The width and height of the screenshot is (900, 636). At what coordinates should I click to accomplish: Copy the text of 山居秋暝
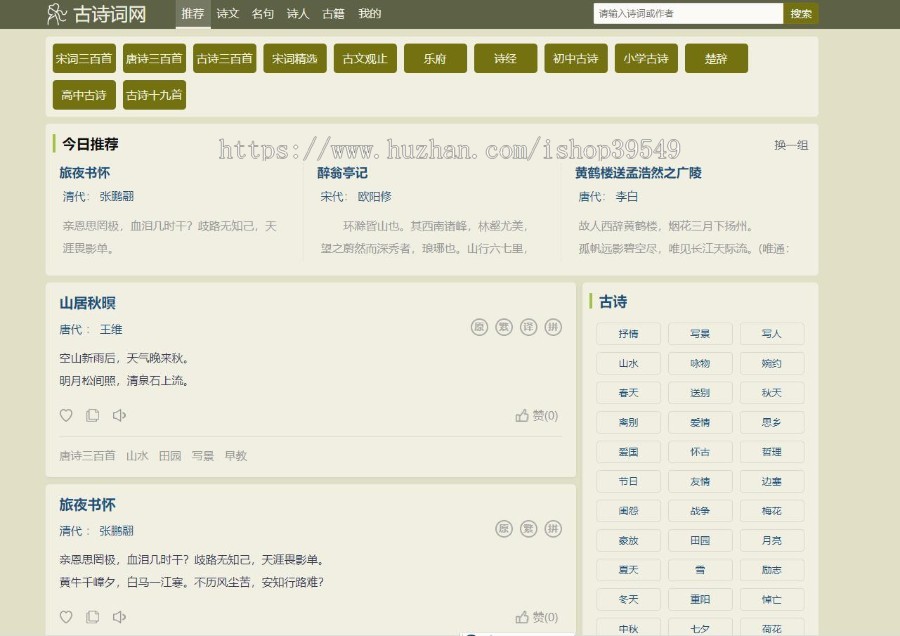point(92,416)
